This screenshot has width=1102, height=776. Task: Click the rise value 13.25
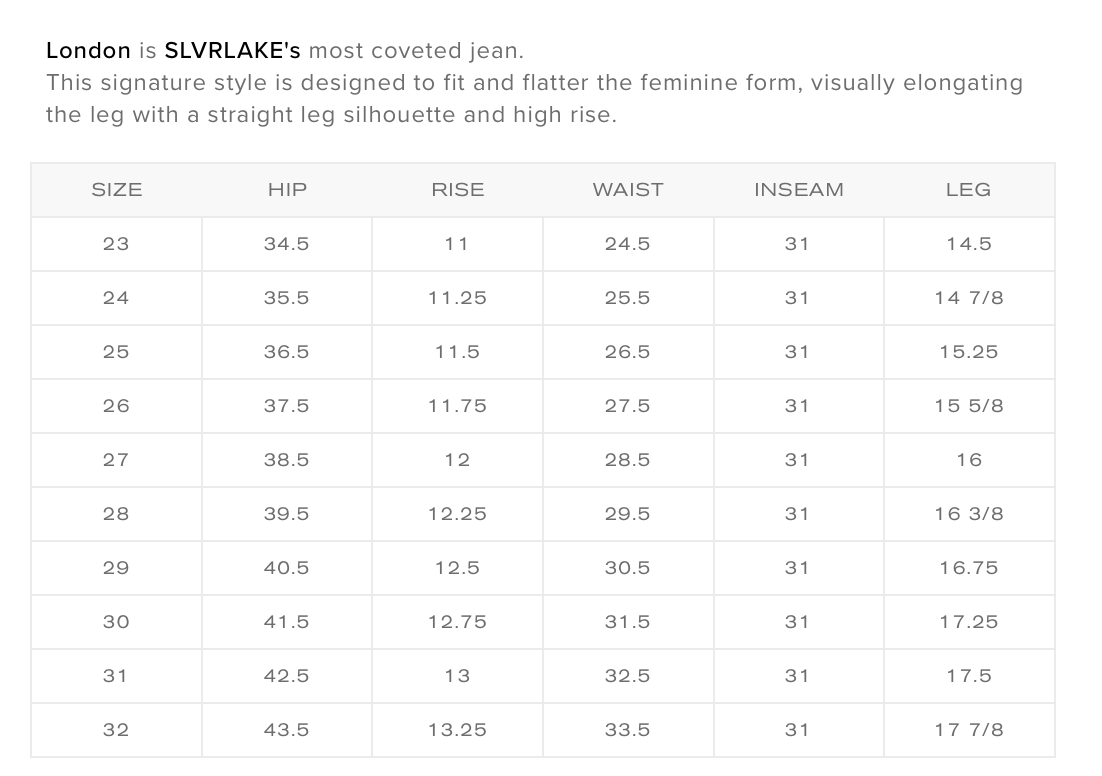click(457, 730)
